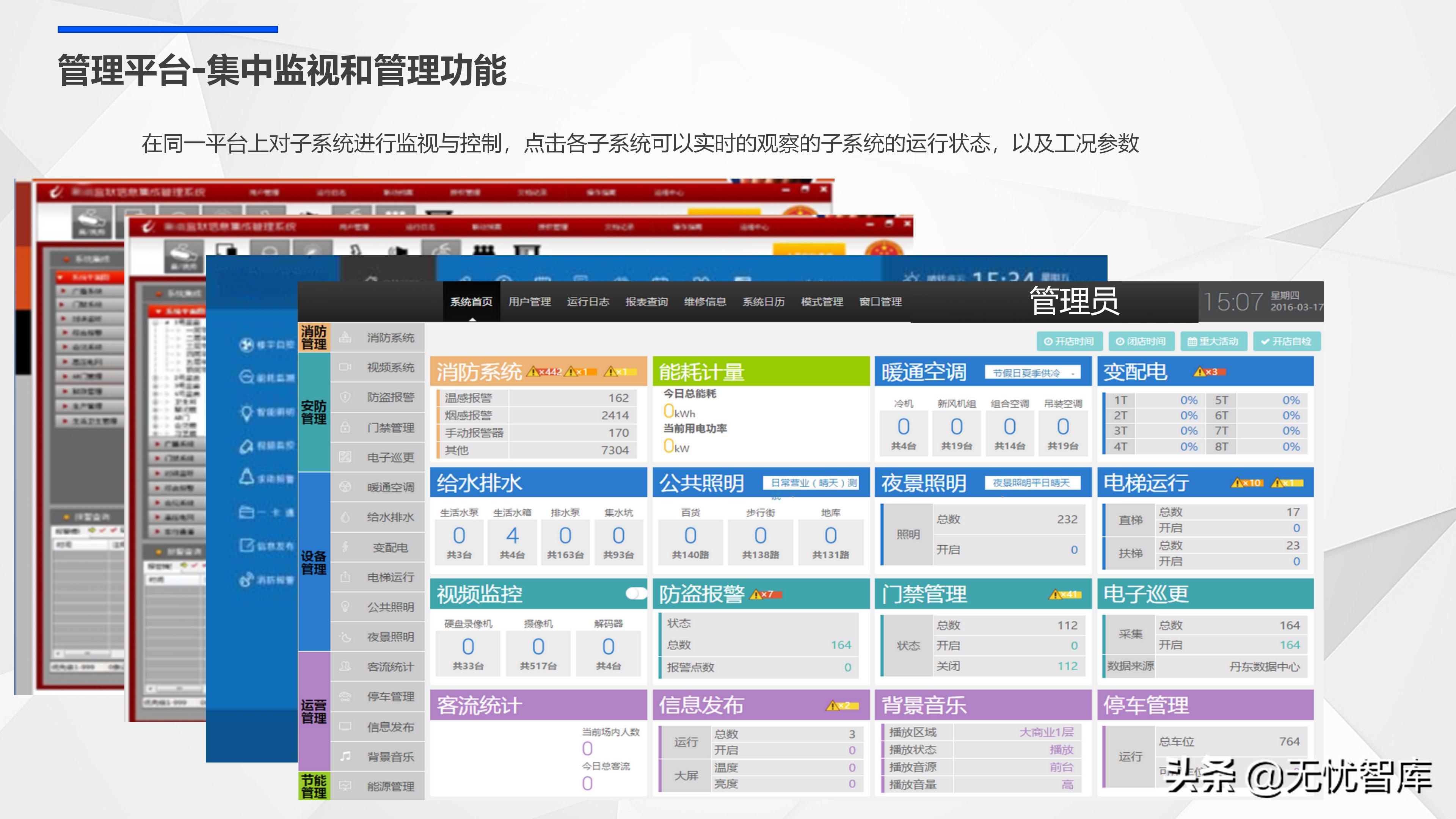Select the 运营管理 category block in sidebar
The image size is (1456, 819).
click(314, 712)
